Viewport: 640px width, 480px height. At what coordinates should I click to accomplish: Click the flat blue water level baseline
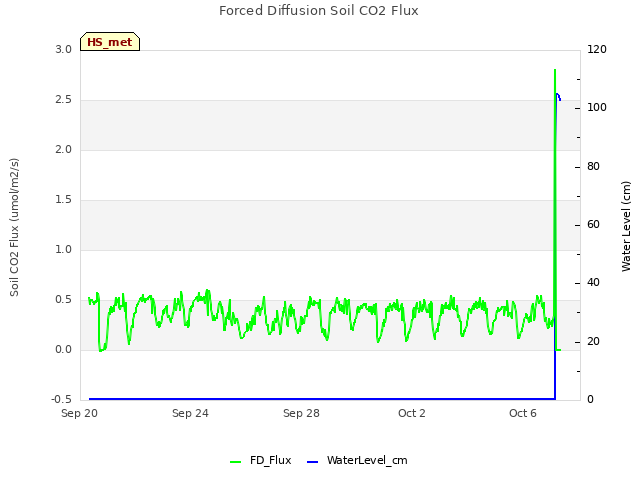[322, 399]
